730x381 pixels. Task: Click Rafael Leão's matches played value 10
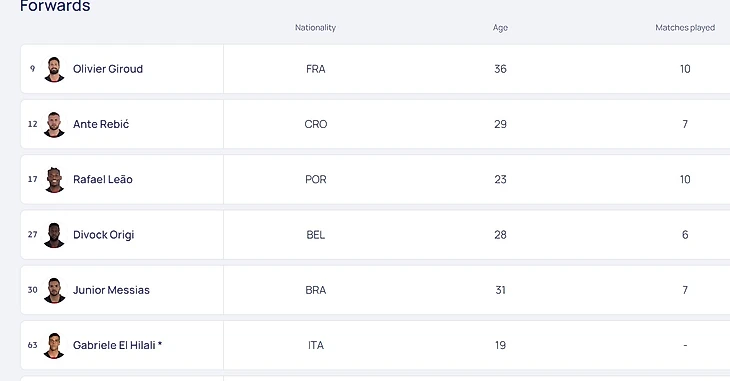tap(685, 179)
